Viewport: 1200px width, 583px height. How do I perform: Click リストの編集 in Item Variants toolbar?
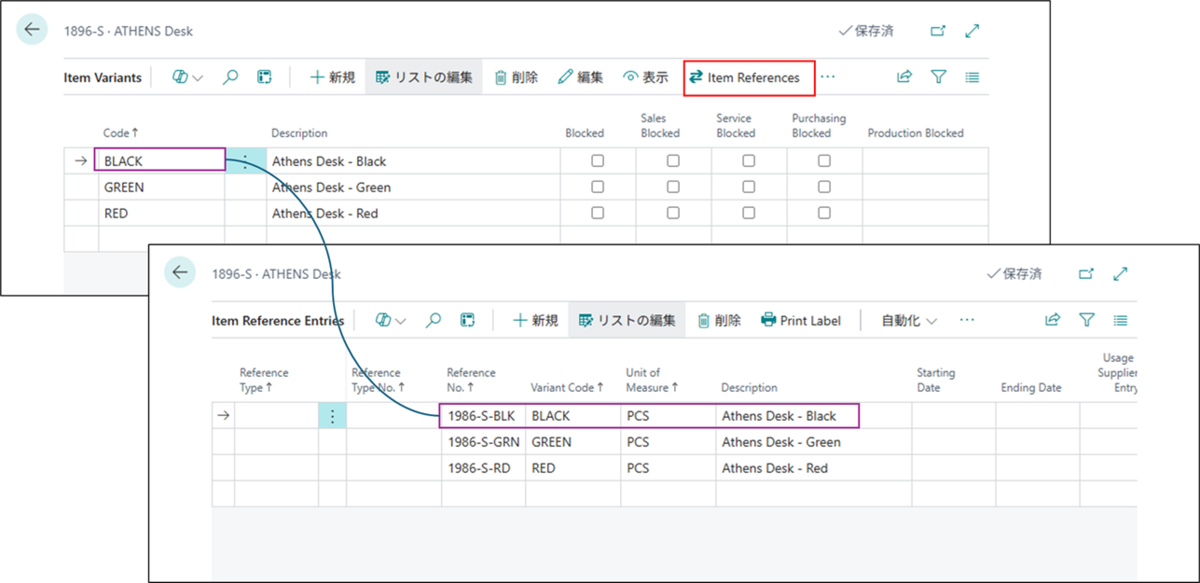coord(424,77)
